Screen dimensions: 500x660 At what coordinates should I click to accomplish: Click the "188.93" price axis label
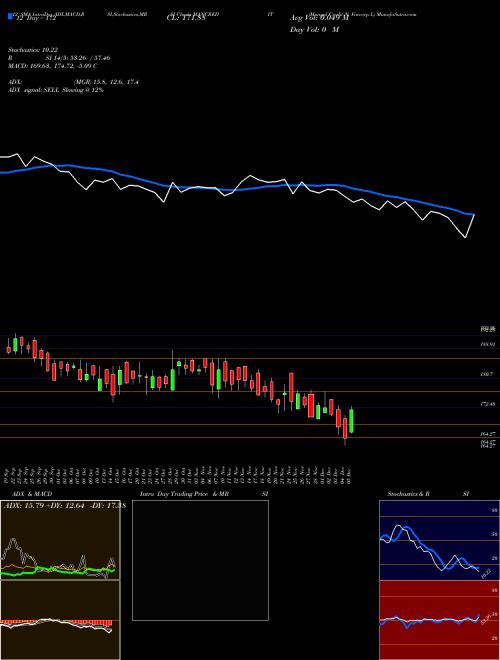click(x=487, y=344)
